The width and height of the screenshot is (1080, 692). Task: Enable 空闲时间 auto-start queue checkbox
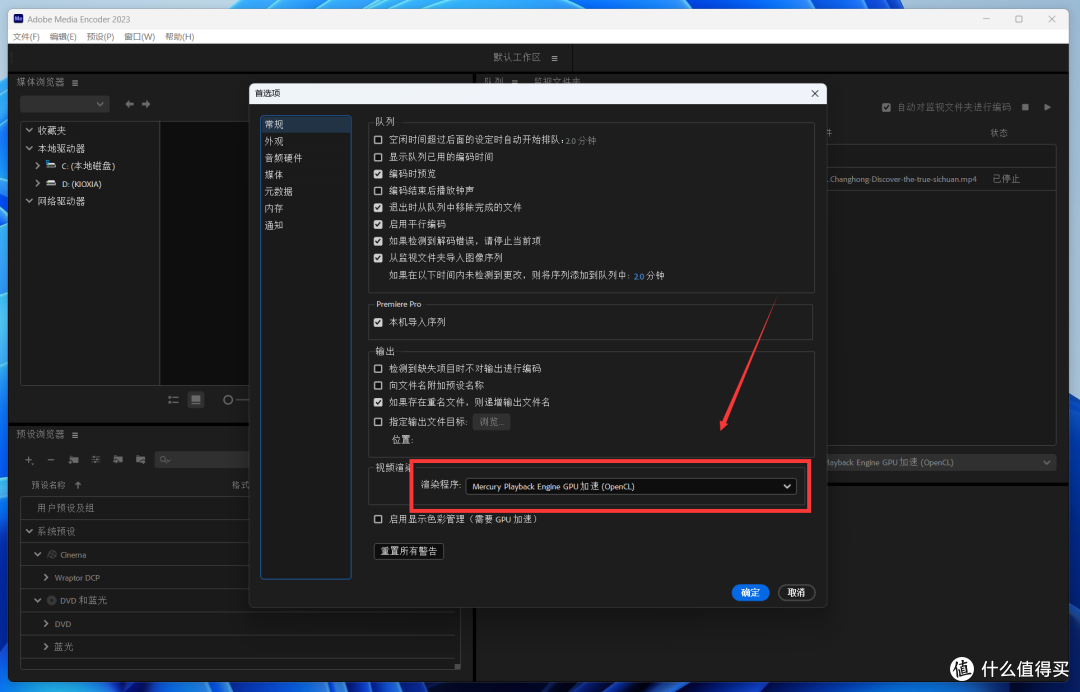pos(378,140)
